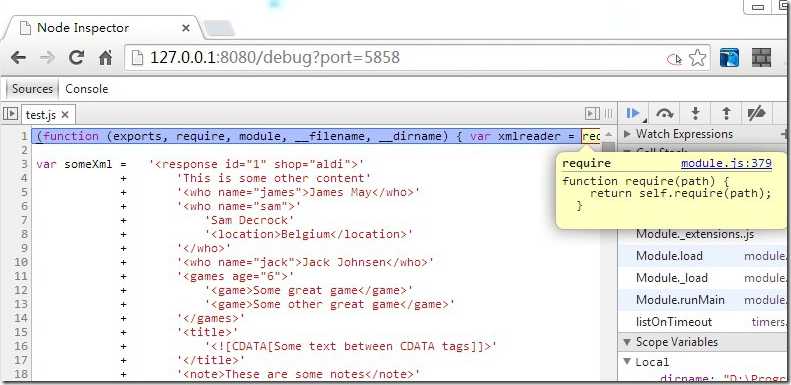The height and width of the screenshot is (385, 791).
Task: Click 'These are some notes' code line
Action: [298, 374]
